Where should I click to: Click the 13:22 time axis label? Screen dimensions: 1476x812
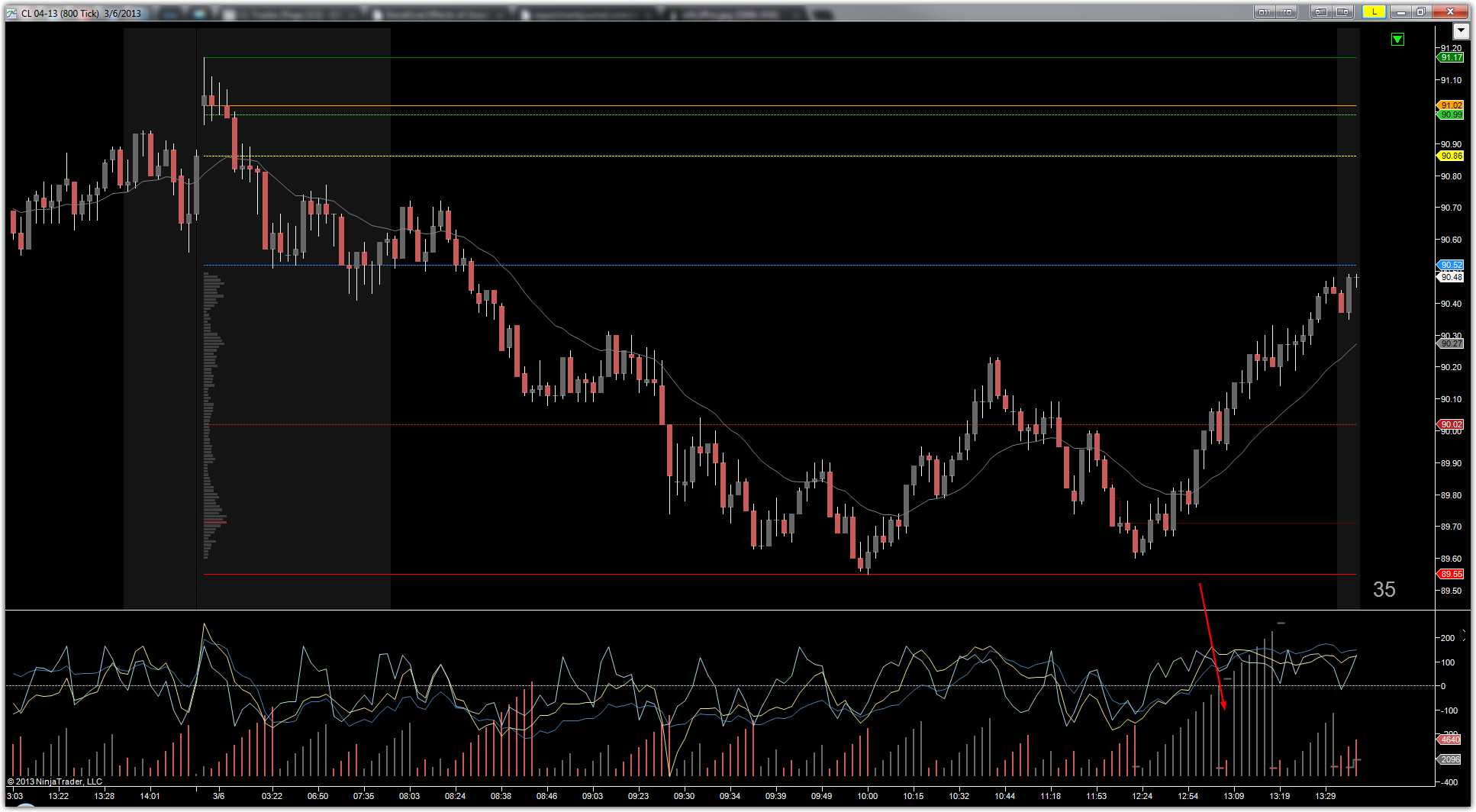(59, 796)
